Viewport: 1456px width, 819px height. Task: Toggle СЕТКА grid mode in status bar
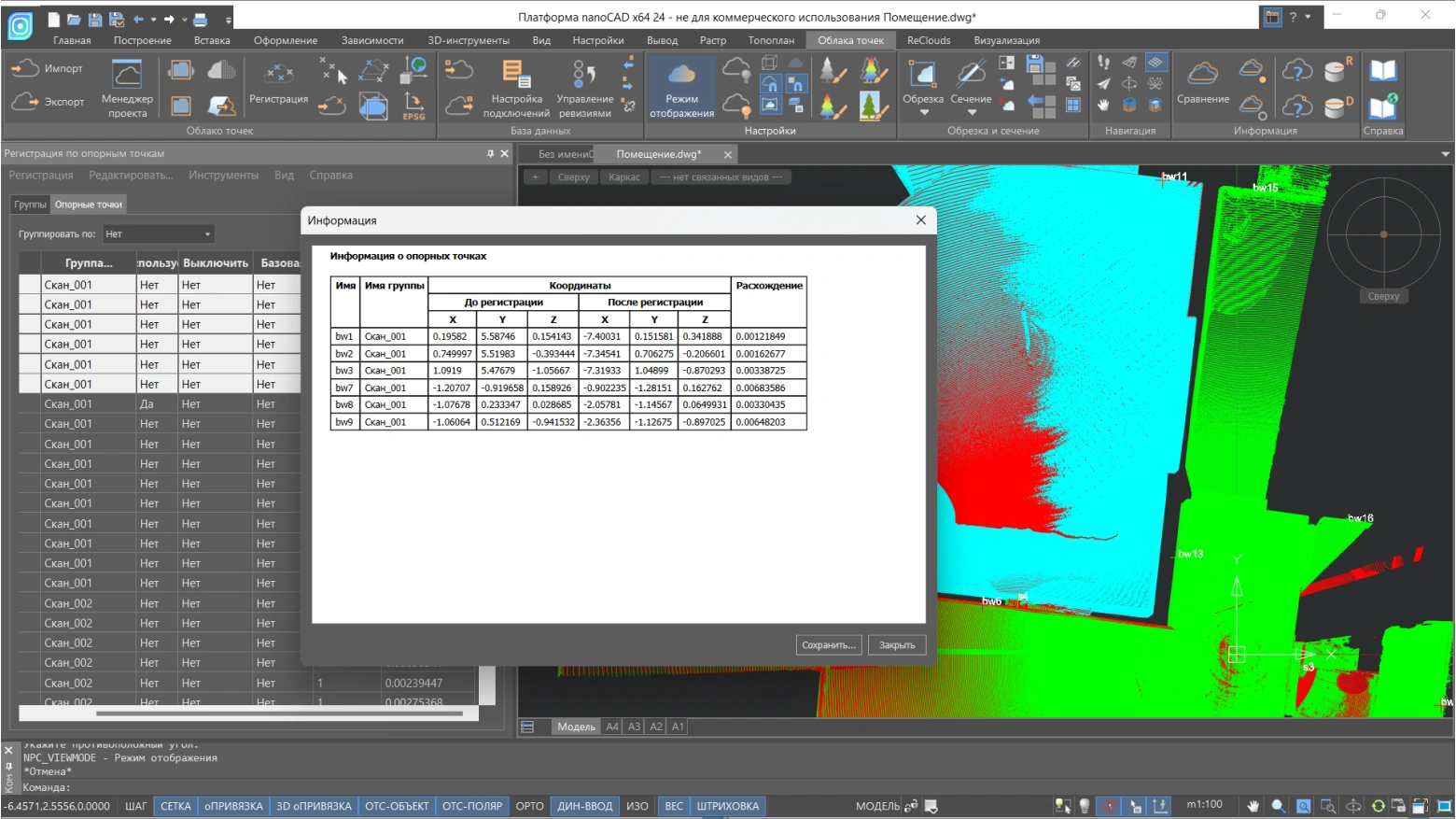[175, 806]
